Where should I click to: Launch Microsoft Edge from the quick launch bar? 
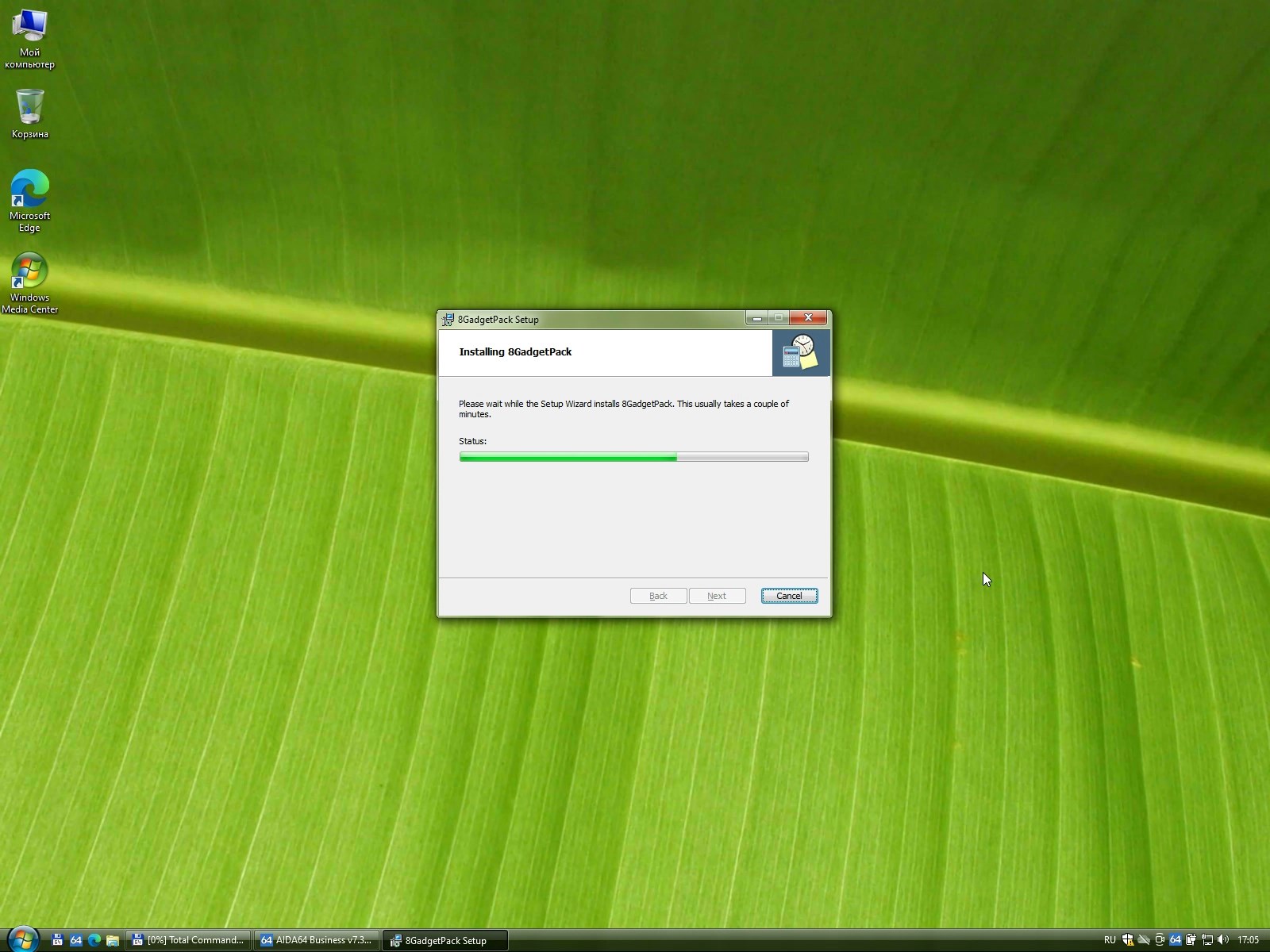click(94, 940)
